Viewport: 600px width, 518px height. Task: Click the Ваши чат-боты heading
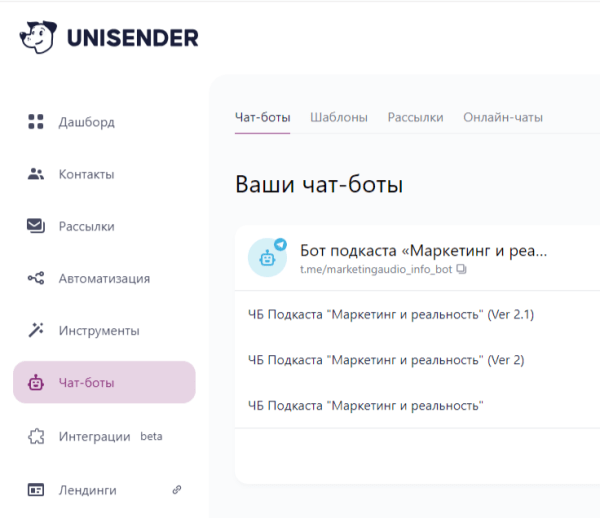(319, 184)
